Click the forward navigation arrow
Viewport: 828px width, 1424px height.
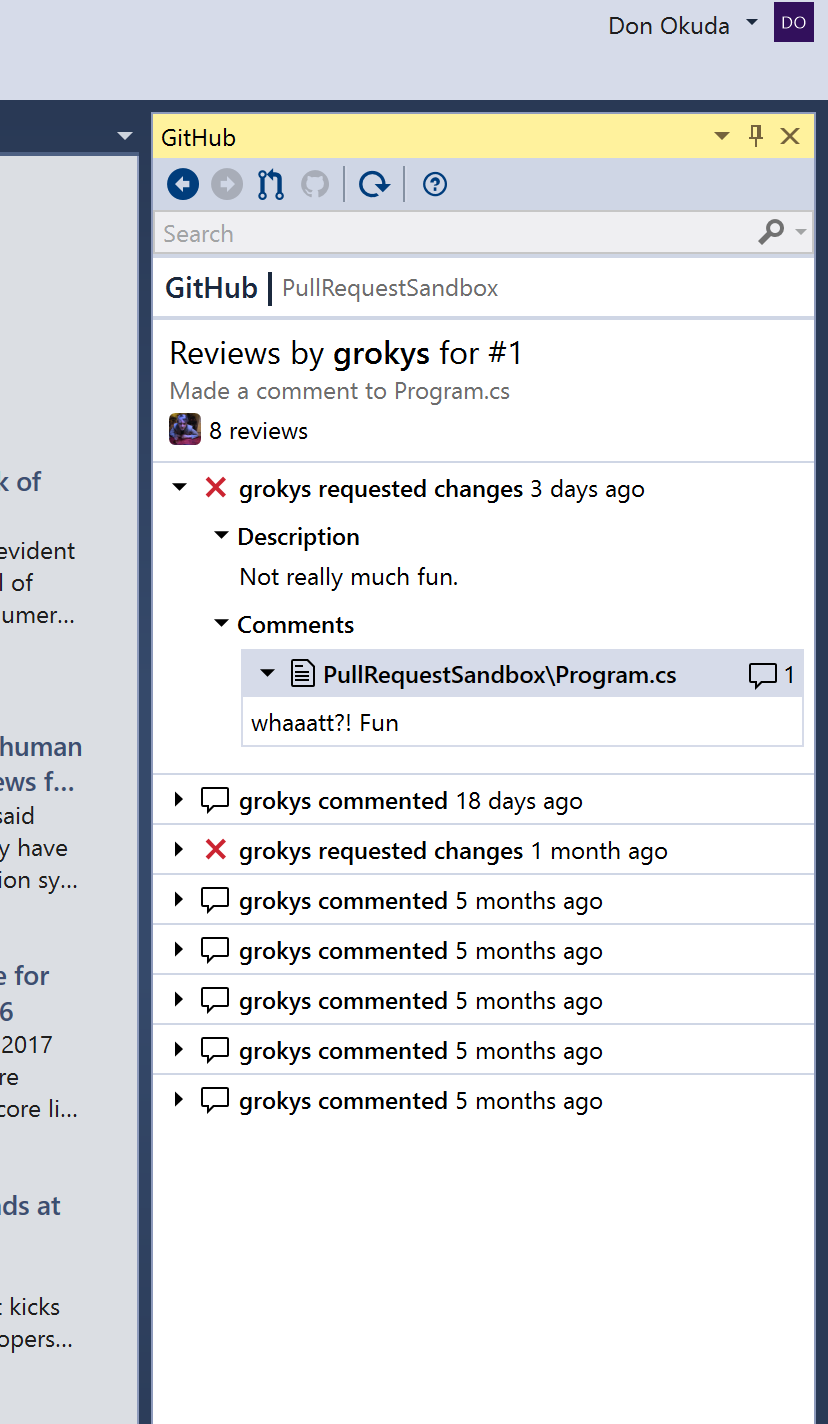click(227, 184)
